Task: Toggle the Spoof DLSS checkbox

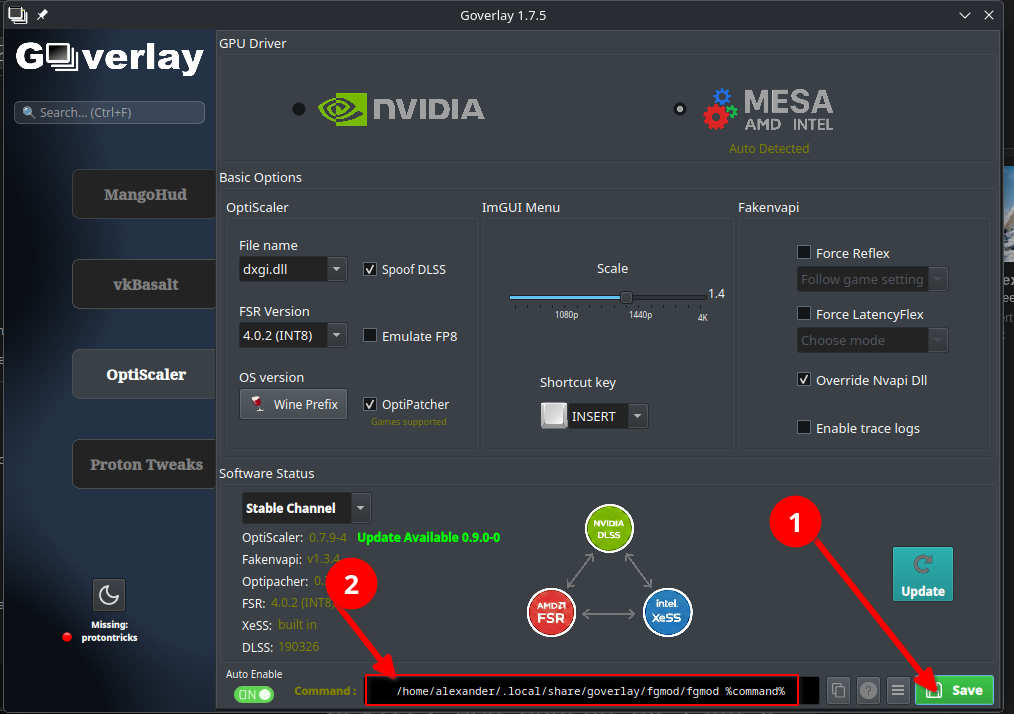Action: (370, 269)
